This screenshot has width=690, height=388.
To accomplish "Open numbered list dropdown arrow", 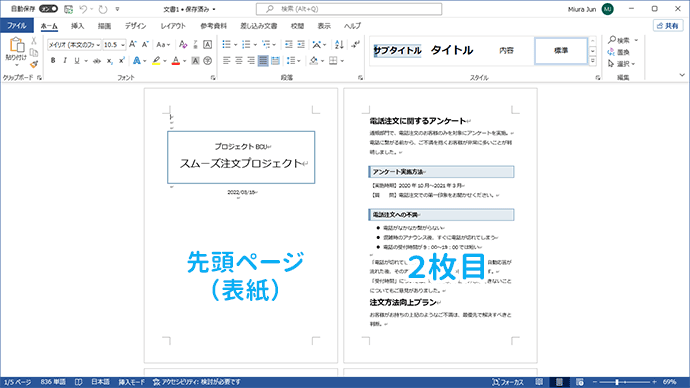I will pyautogui.click(x=255, y=45).
